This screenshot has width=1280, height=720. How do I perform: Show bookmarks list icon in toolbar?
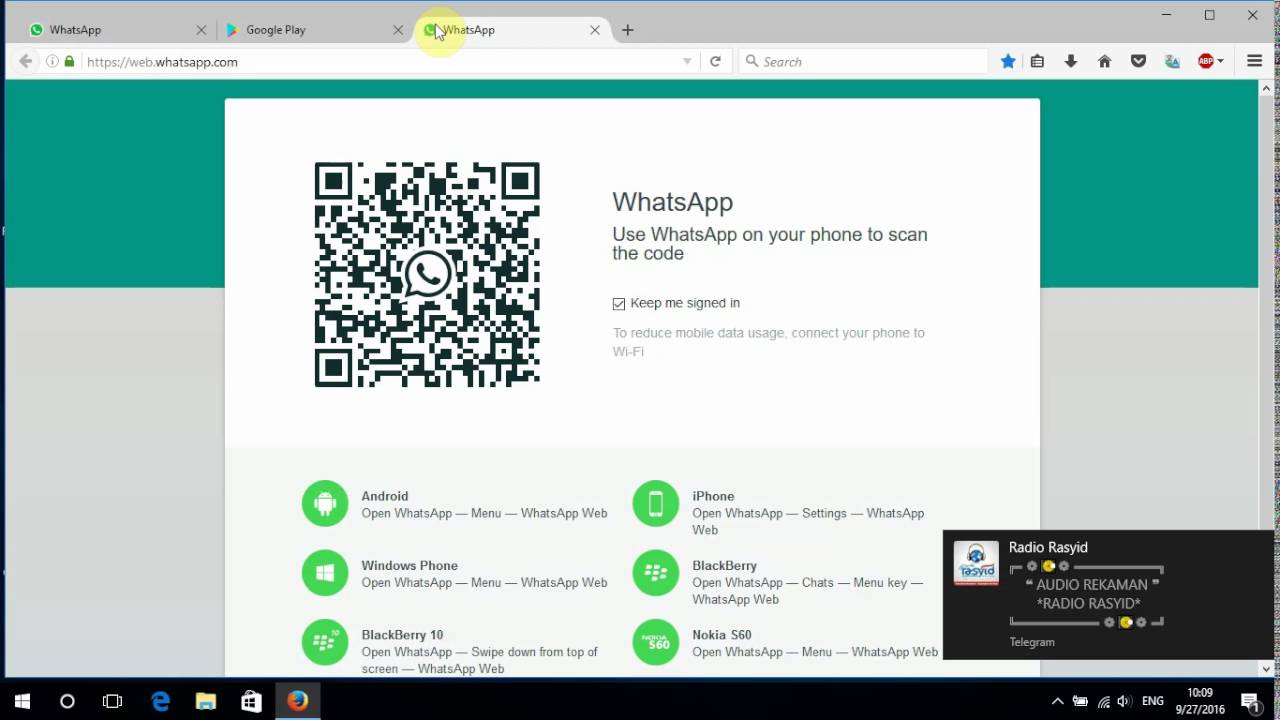tap(1038, 62)
